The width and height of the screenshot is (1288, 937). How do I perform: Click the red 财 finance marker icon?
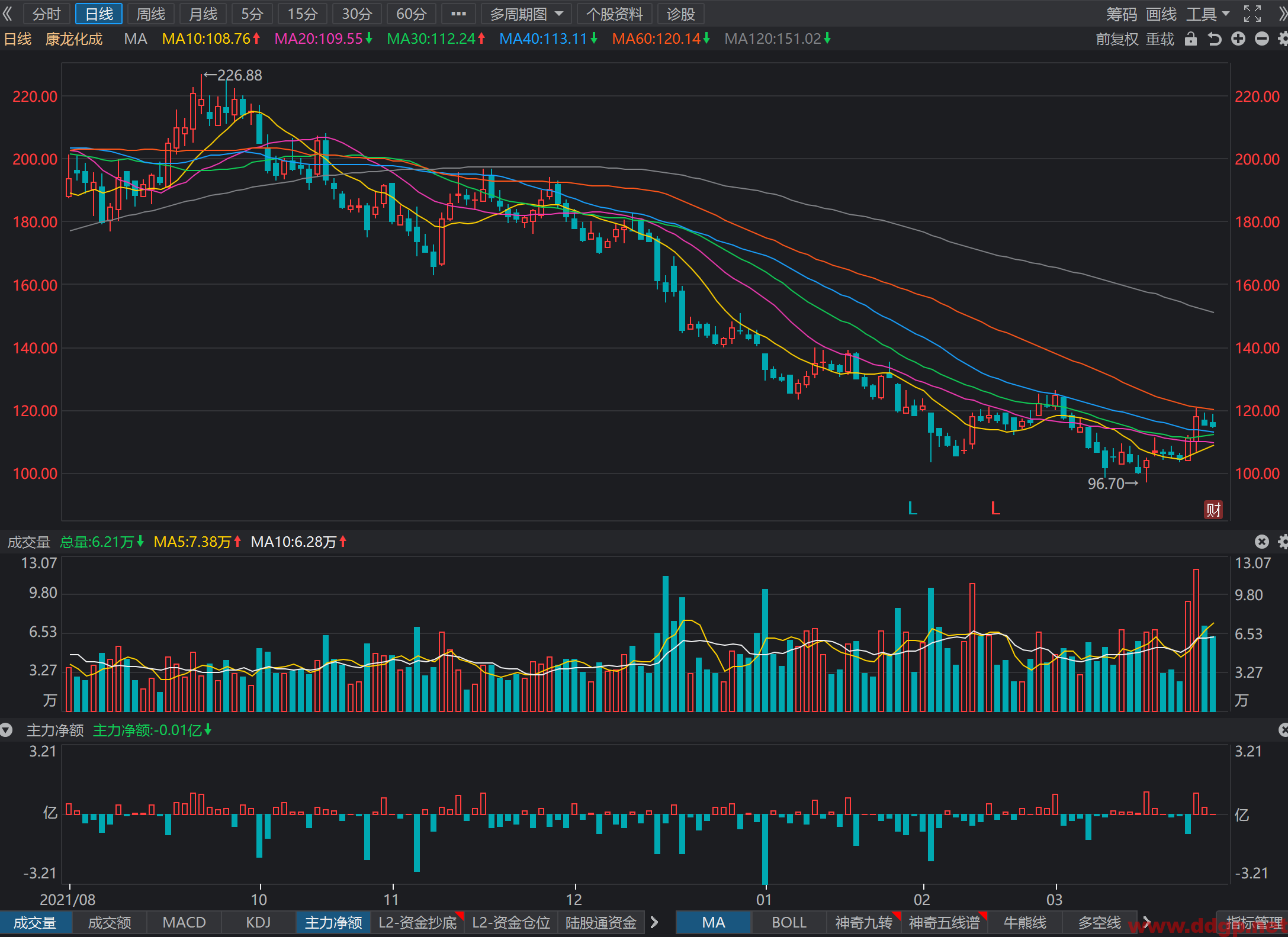point(1213,509)
